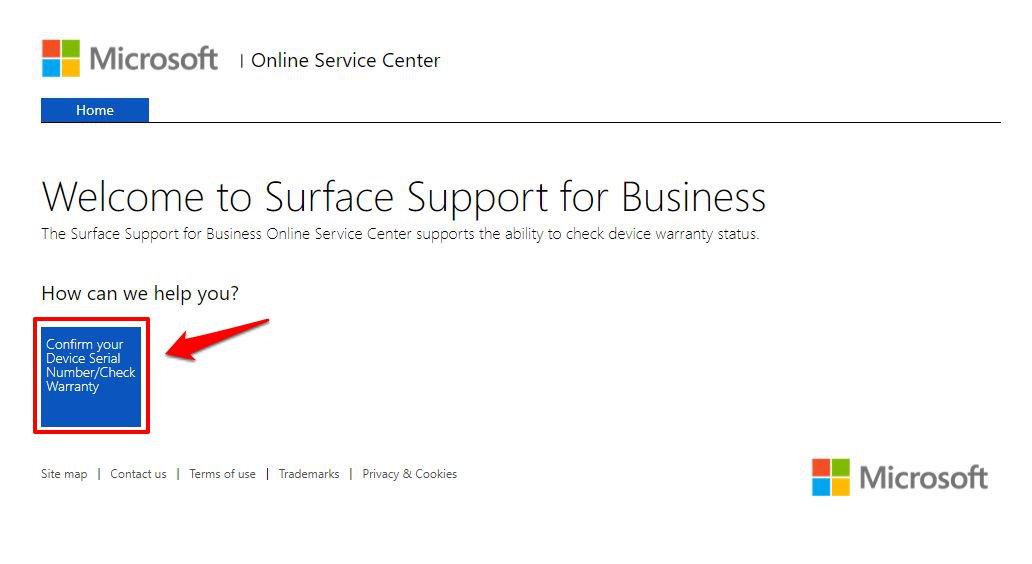Click the red arrow annotation

tap(217, 340)
